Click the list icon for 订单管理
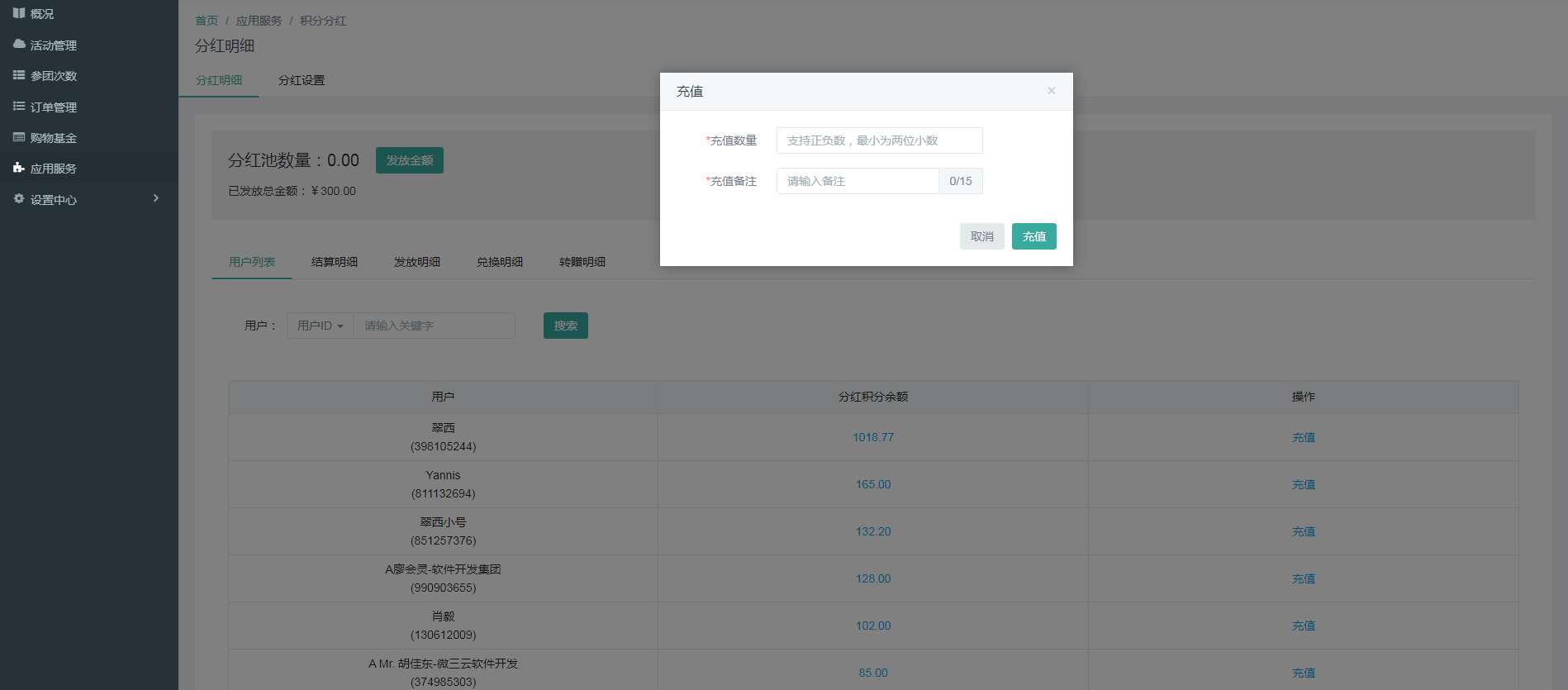This screenshot has width=1568, height=690. [19, 107]
